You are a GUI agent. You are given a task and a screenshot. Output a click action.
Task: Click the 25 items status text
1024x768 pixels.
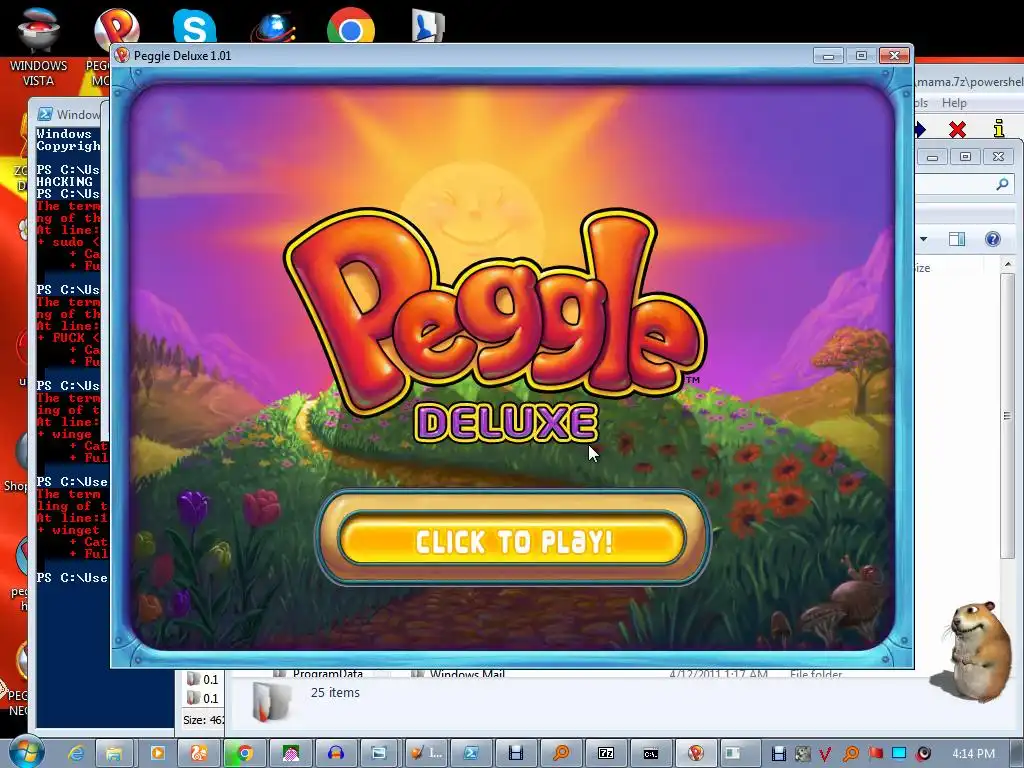tap(335, 692)
